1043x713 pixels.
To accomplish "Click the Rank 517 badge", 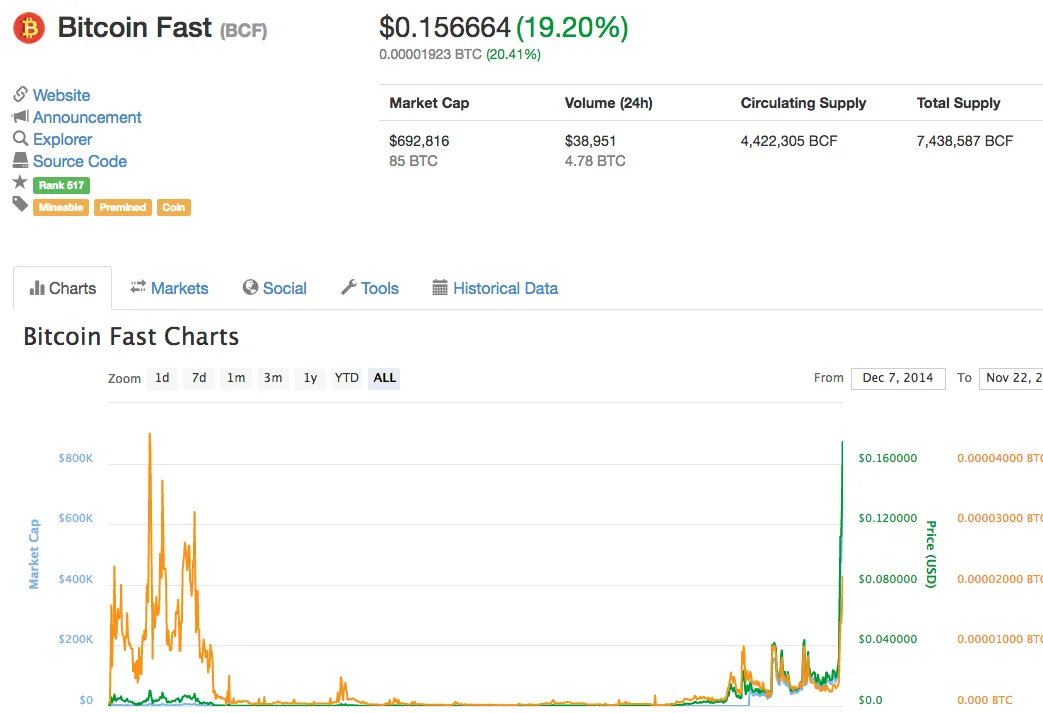I will 61,186.
